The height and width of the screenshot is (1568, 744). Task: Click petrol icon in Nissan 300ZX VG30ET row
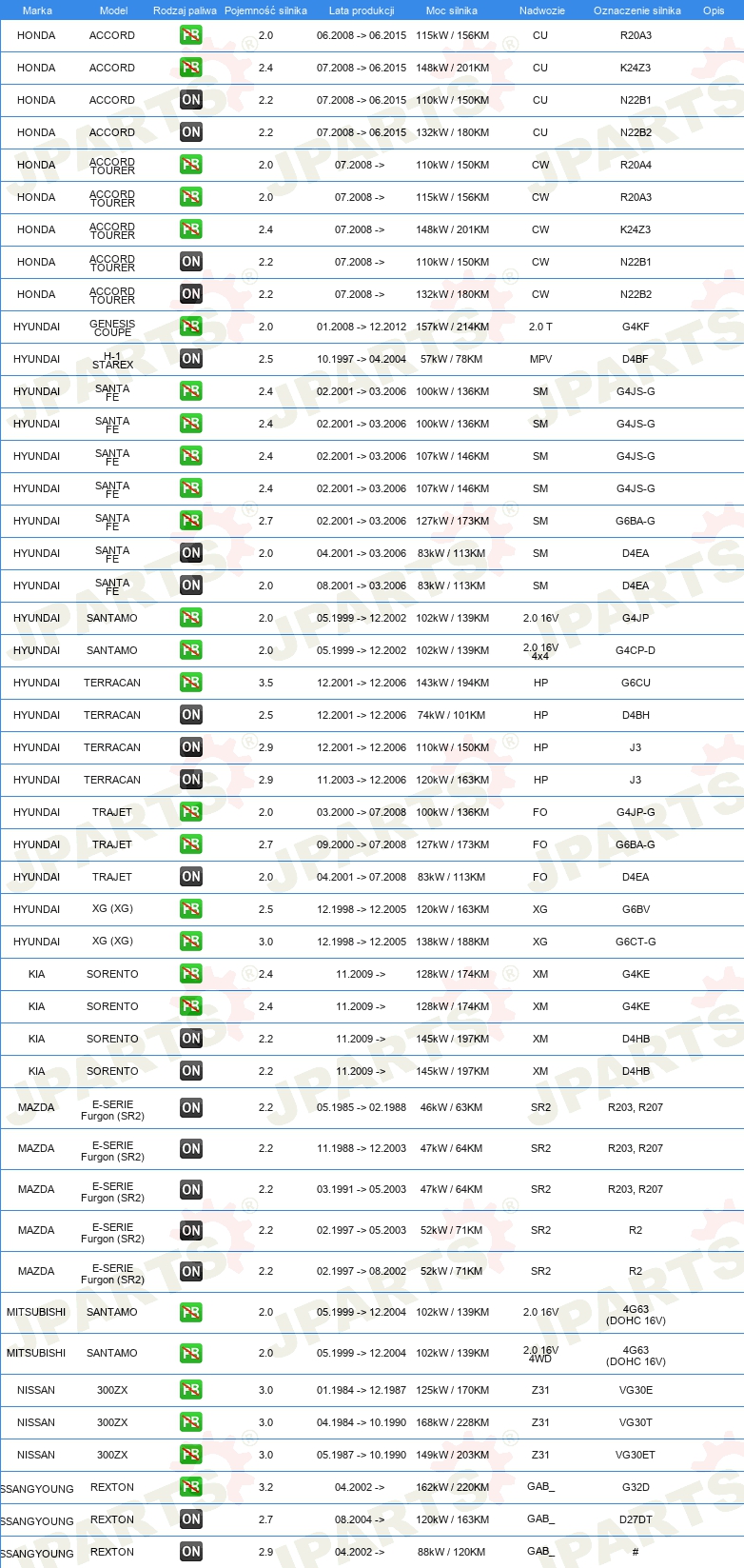[x=190, y=1455]
